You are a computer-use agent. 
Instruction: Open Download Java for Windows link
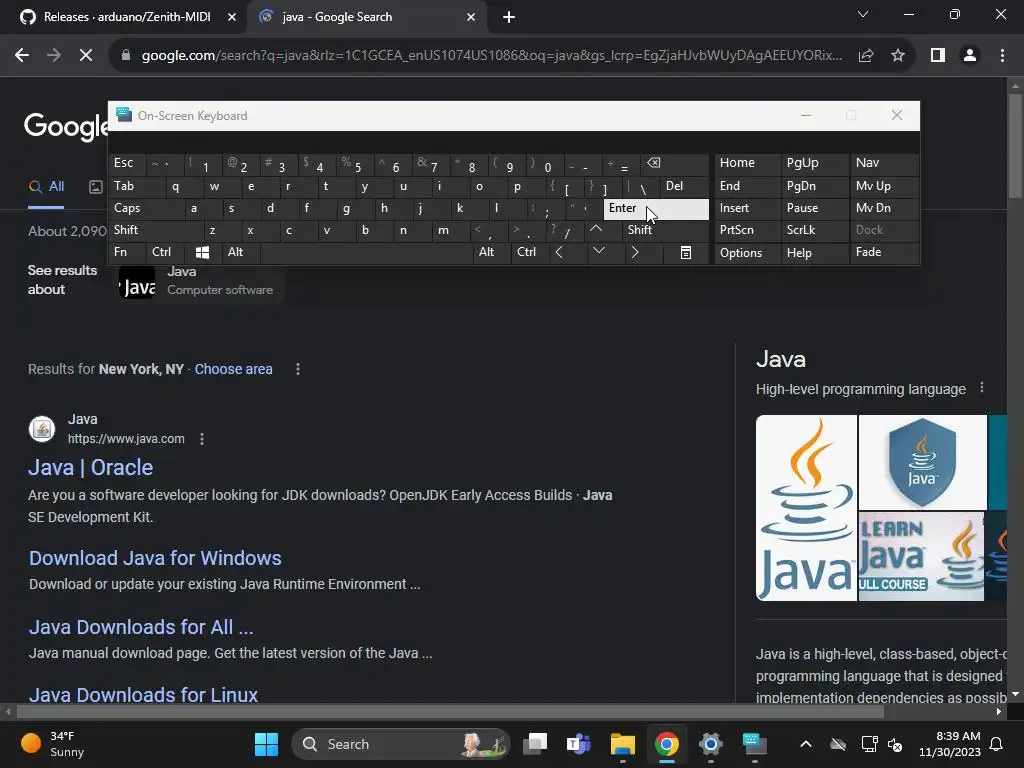155,558
